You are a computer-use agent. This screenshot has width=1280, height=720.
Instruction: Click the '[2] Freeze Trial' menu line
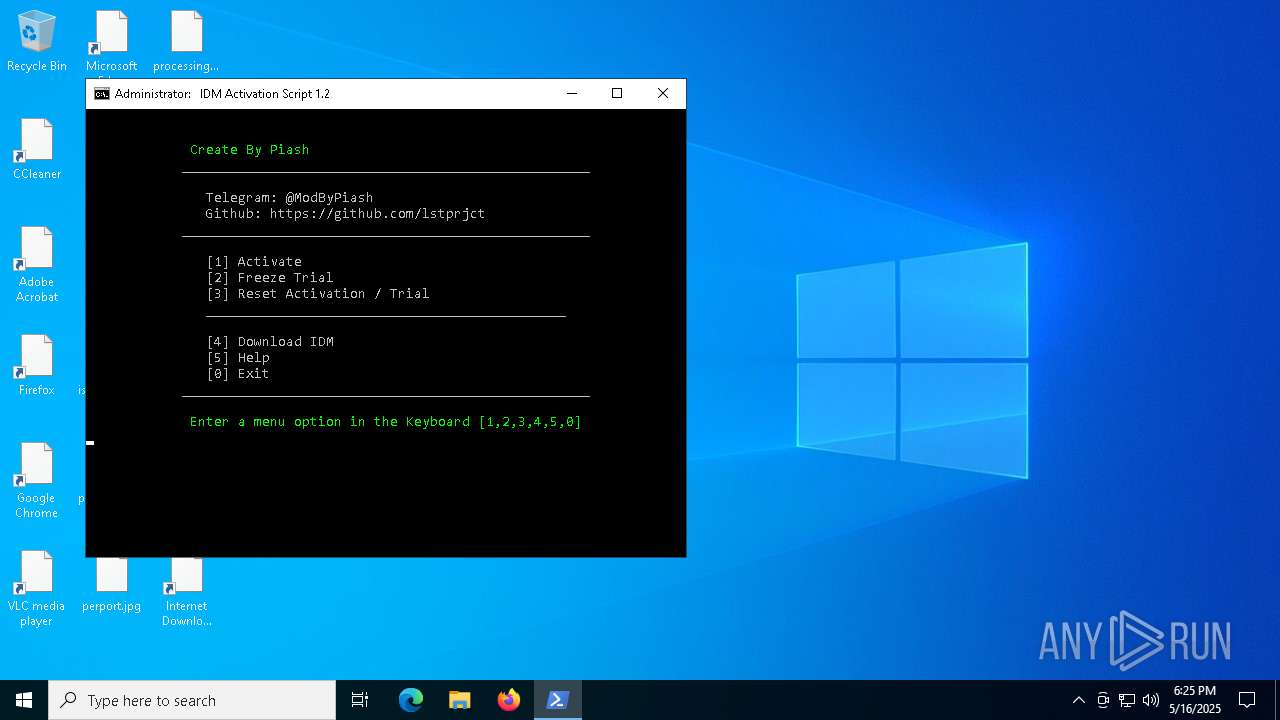coord(270,278)
